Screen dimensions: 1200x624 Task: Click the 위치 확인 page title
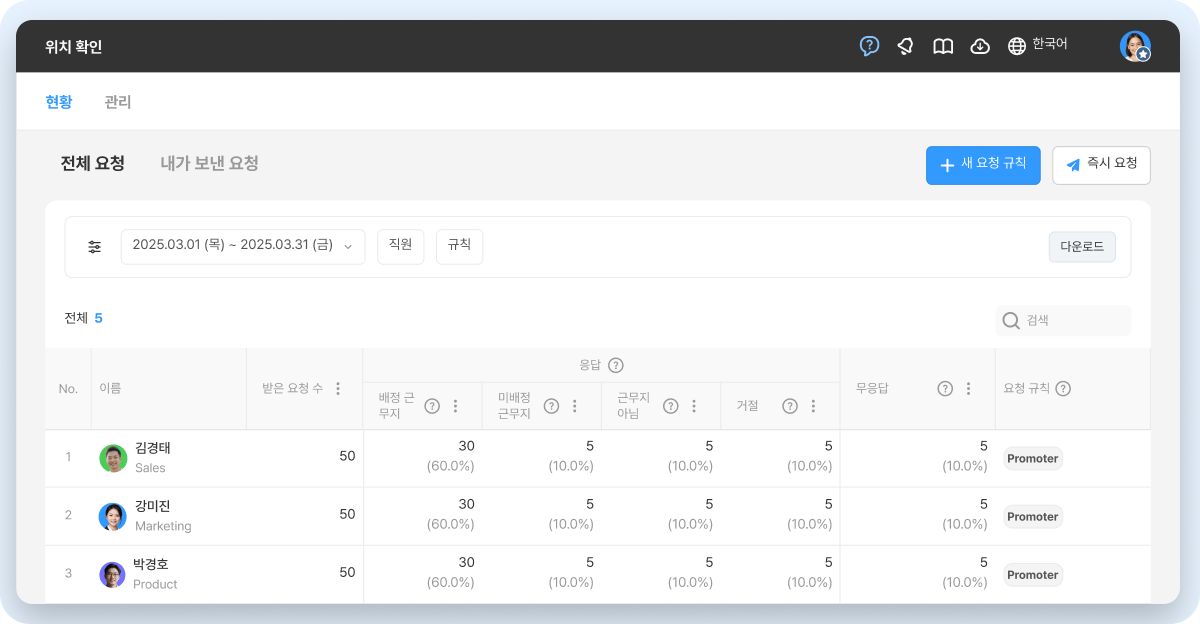[x=74, y=46]
